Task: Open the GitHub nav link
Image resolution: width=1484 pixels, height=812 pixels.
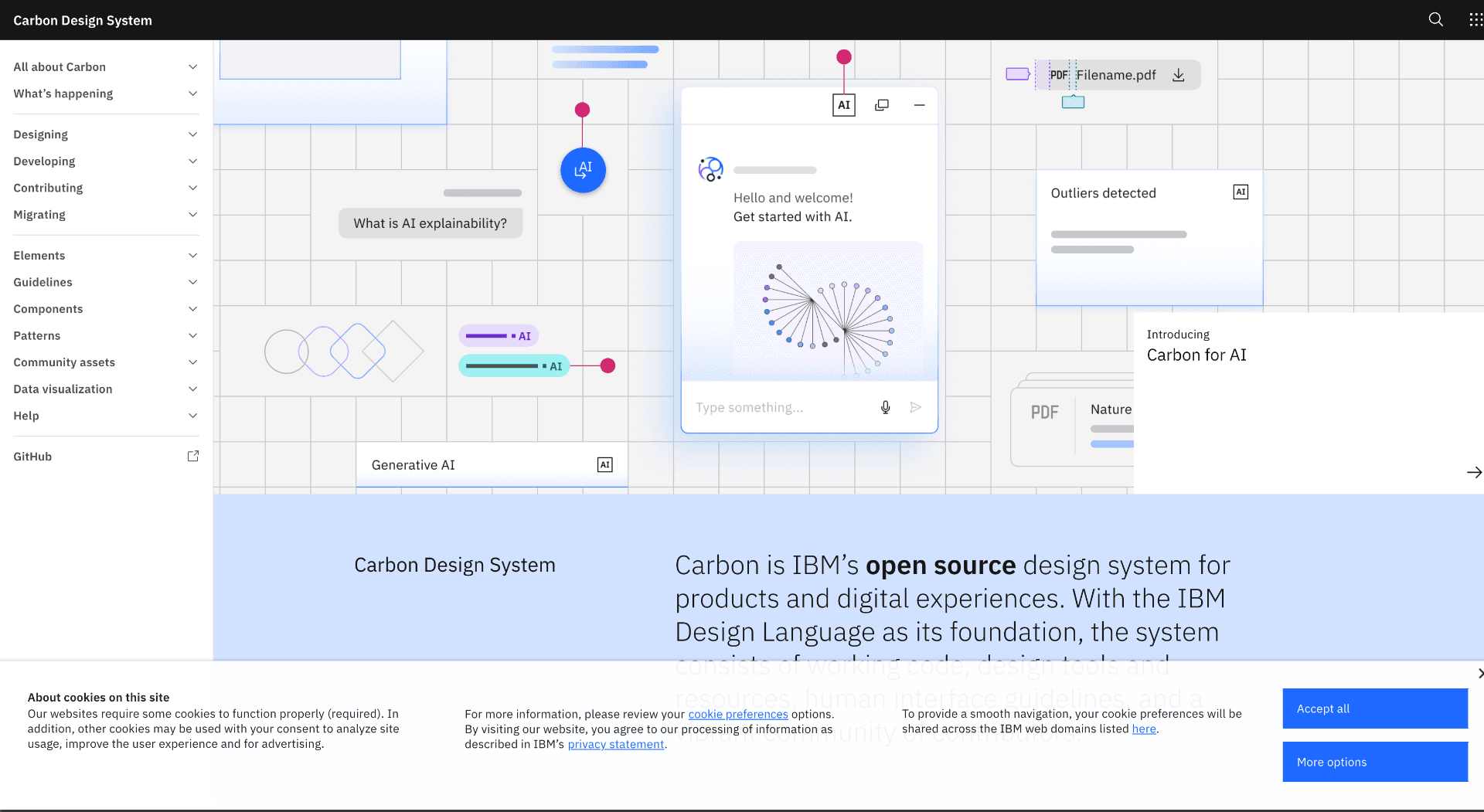Action: [106, 456]
